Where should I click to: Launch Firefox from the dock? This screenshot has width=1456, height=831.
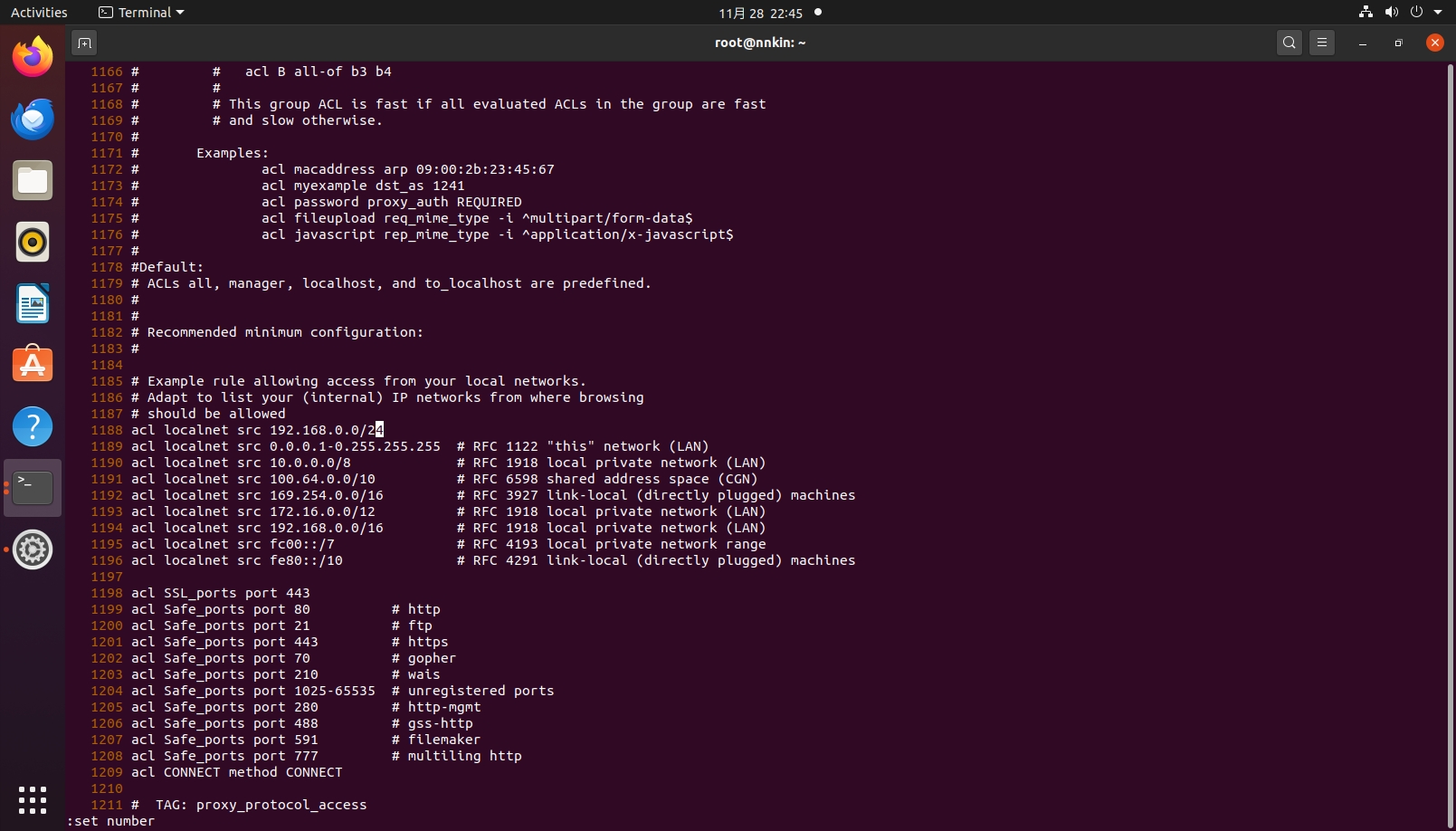click(33, 58)
